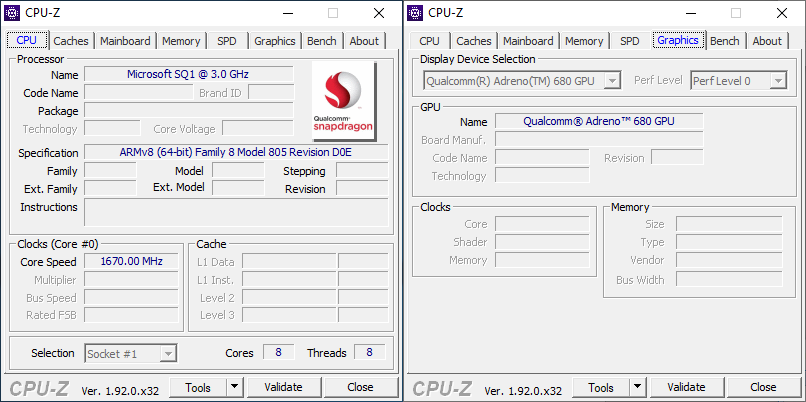Click the processor name field Microsoft SQ1 @ 3.0 GHz
806x402 pixels.
tap(189, 74)
